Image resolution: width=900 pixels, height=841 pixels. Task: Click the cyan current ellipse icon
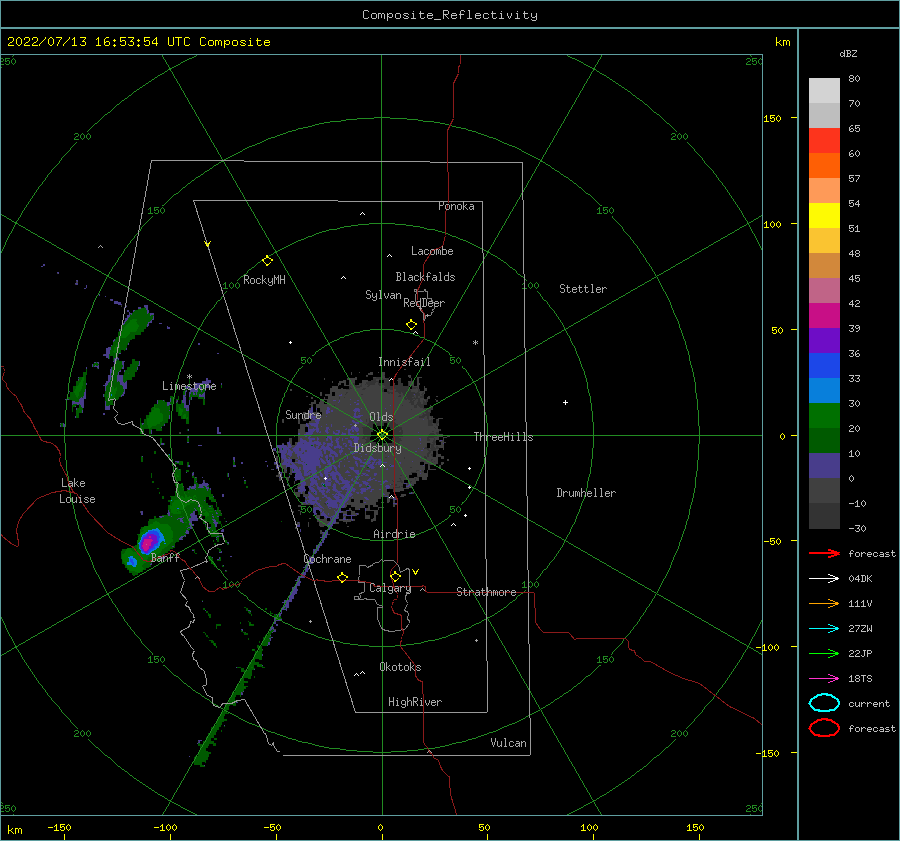tap(824, 703)
